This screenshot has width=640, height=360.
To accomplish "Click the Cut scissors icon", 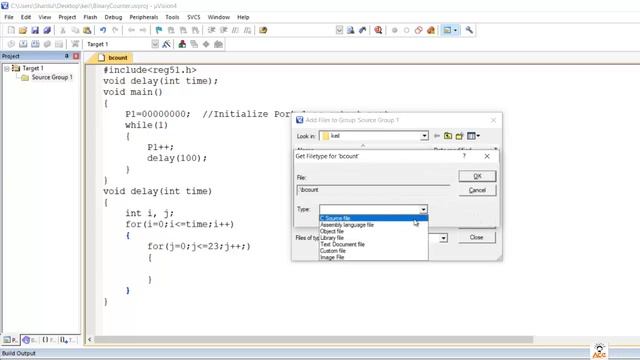I will click(63, 30).
